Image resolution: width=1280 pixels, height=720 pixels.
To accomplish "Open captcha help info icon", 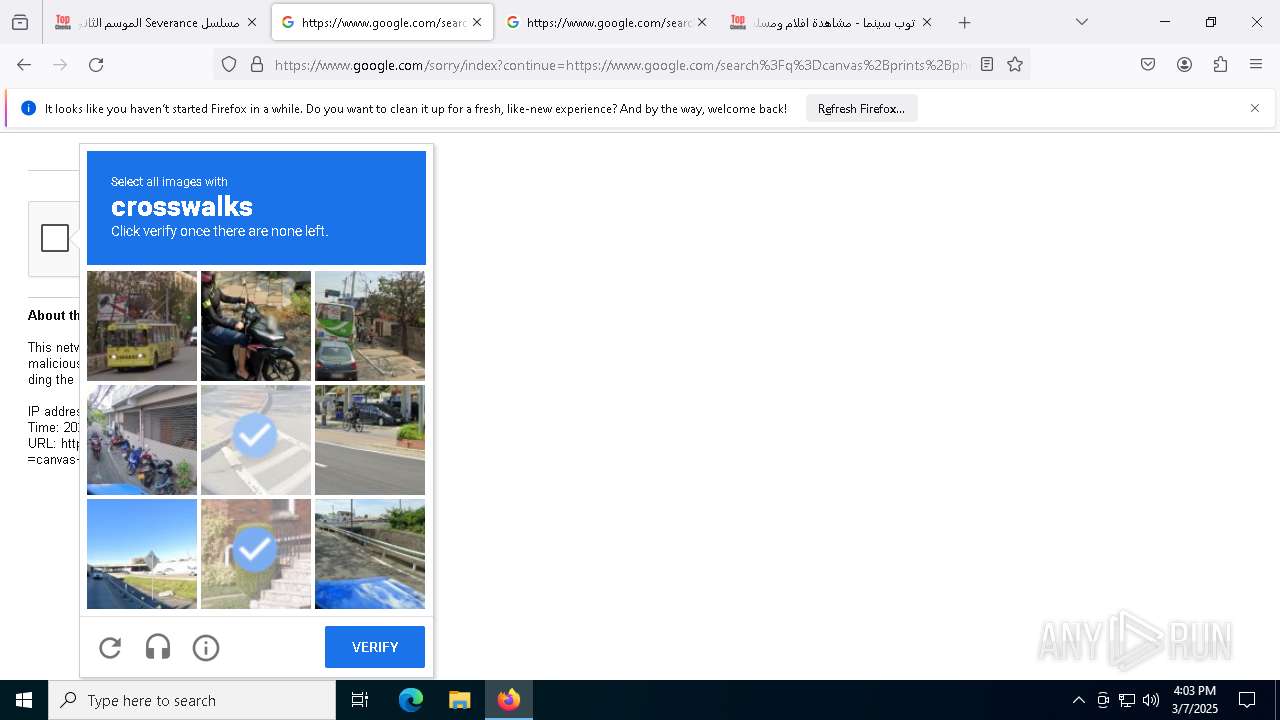I will 206,648.
